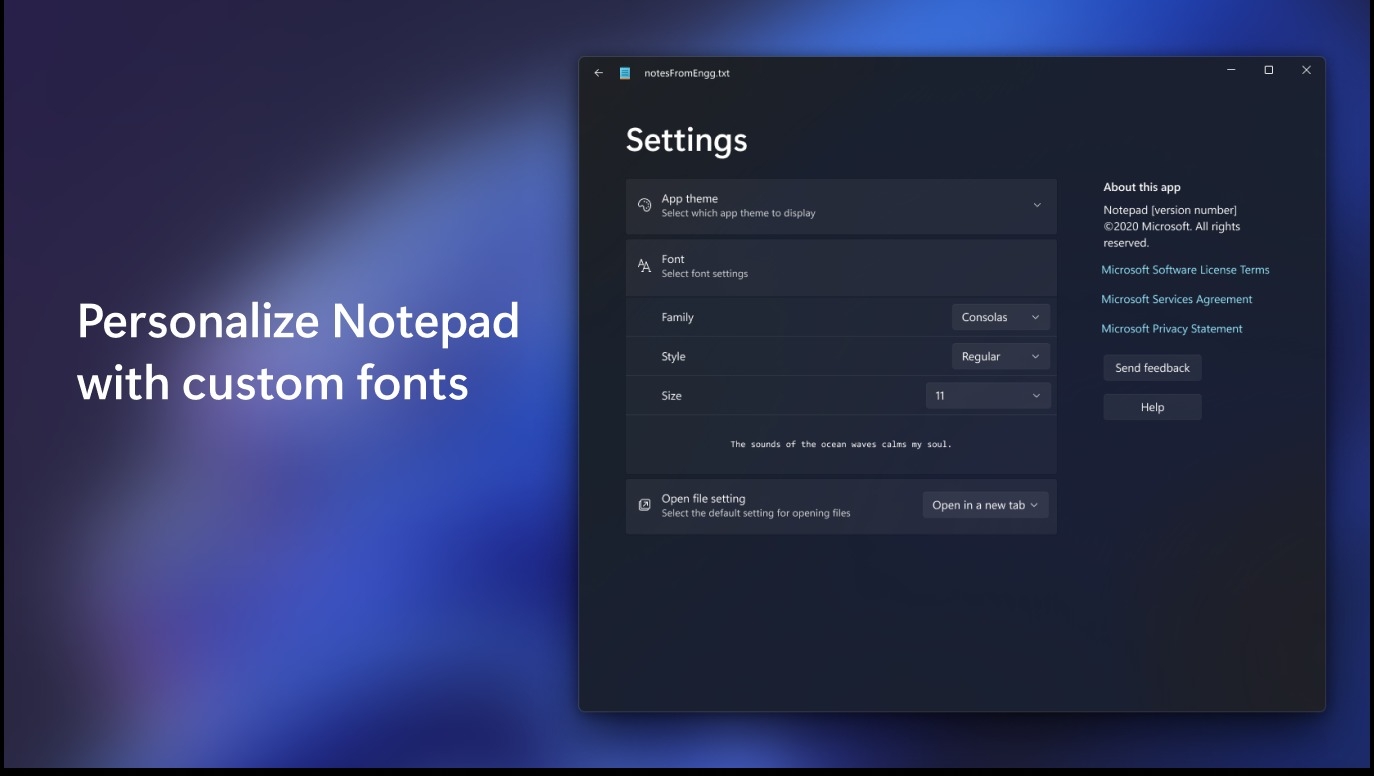Click the font preview sample sentence
Image resolution: width=1374 pixels, height=776 pixels.
pyautogui.click(x=840, y=443)
